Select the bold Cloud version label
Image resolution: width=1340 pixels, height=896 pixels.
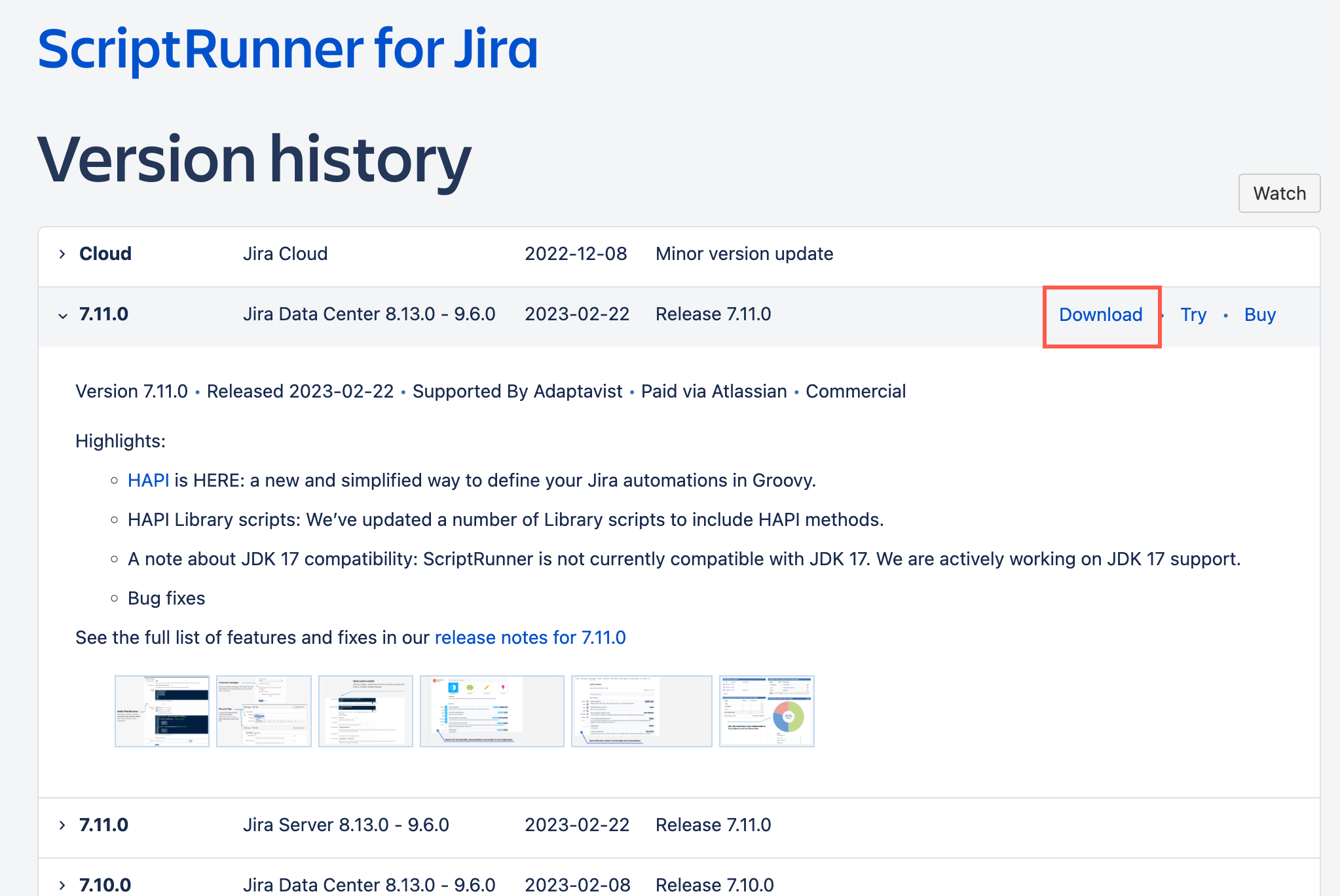pyautogui.click(x=105, y=253)
